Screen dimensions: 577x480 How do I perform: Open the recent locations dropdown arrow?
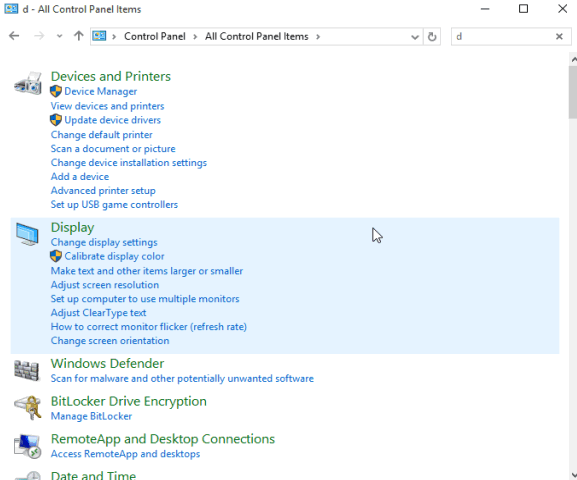click(59, 36)
